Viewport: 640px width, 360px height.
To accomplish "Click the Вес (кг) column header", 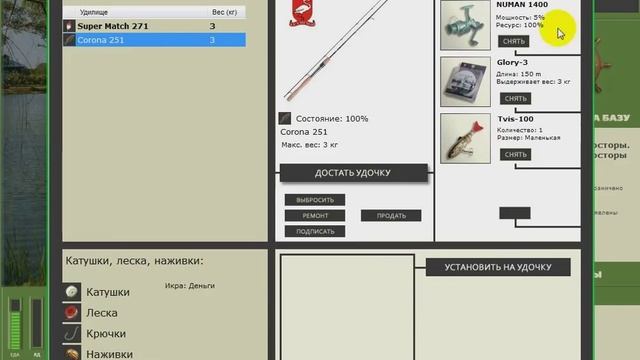I will [224, 12].
